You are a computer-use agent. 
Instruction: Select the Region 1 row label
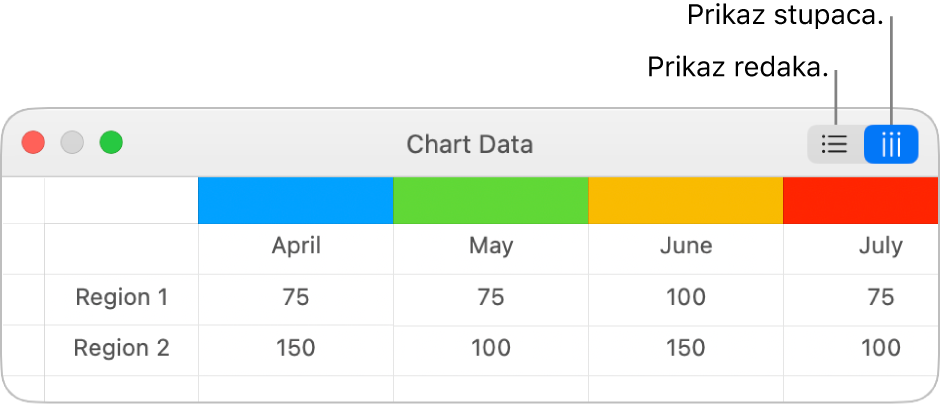(x=122, y=297)
